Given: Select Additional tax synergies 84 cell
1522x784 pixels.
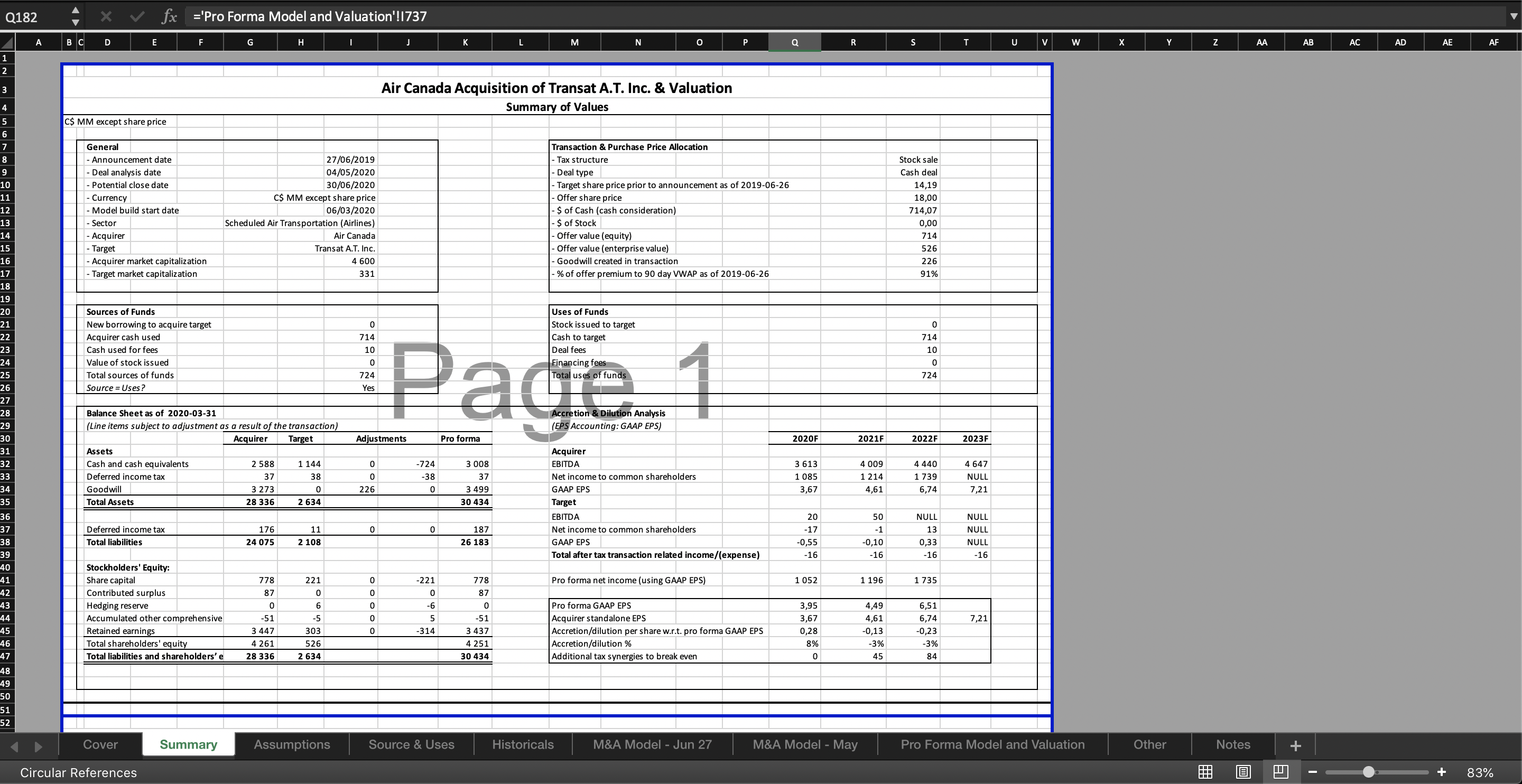Looking at the screenshot, I should (913, 656).
